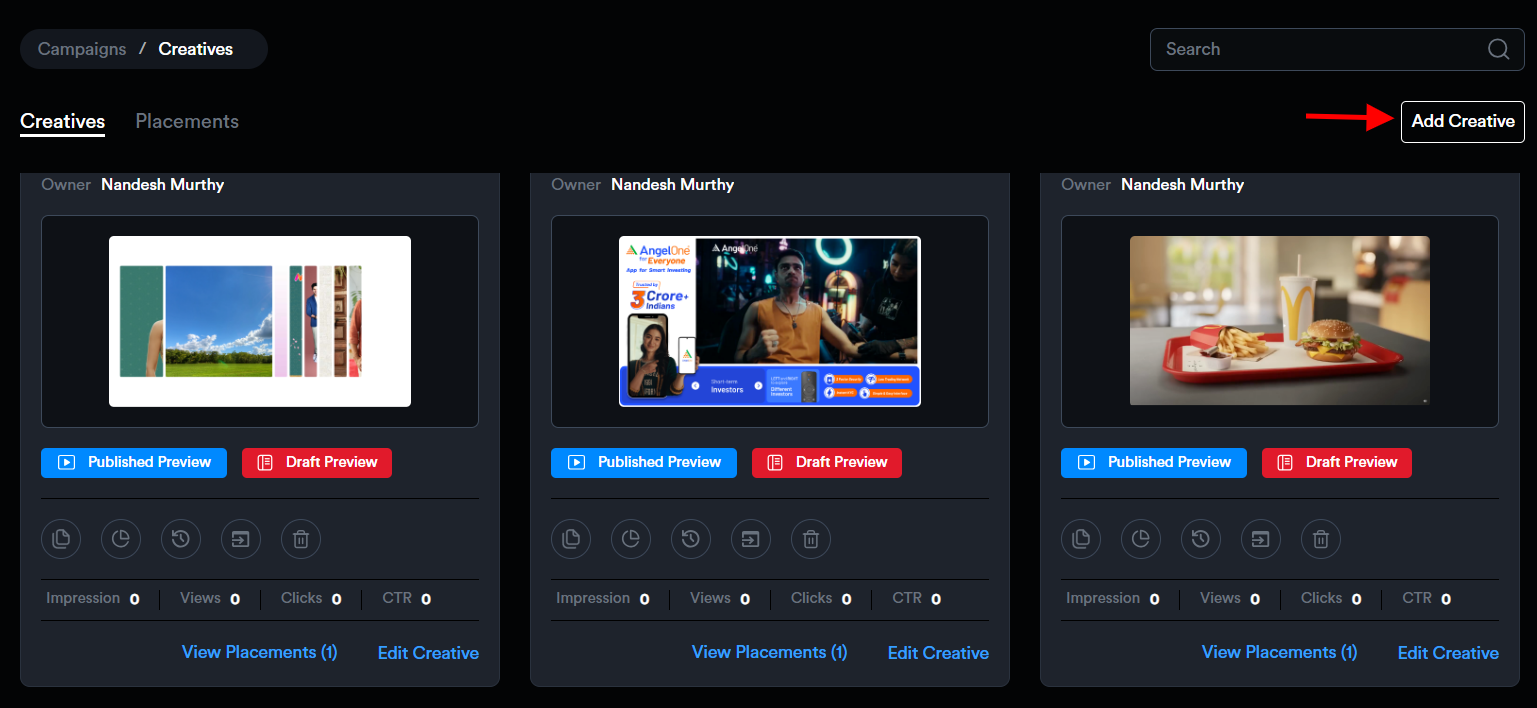Open analytics pie chart icon on AngelOne creative
The height and width of the screenshot is (708, 1537).
(631, 540)
